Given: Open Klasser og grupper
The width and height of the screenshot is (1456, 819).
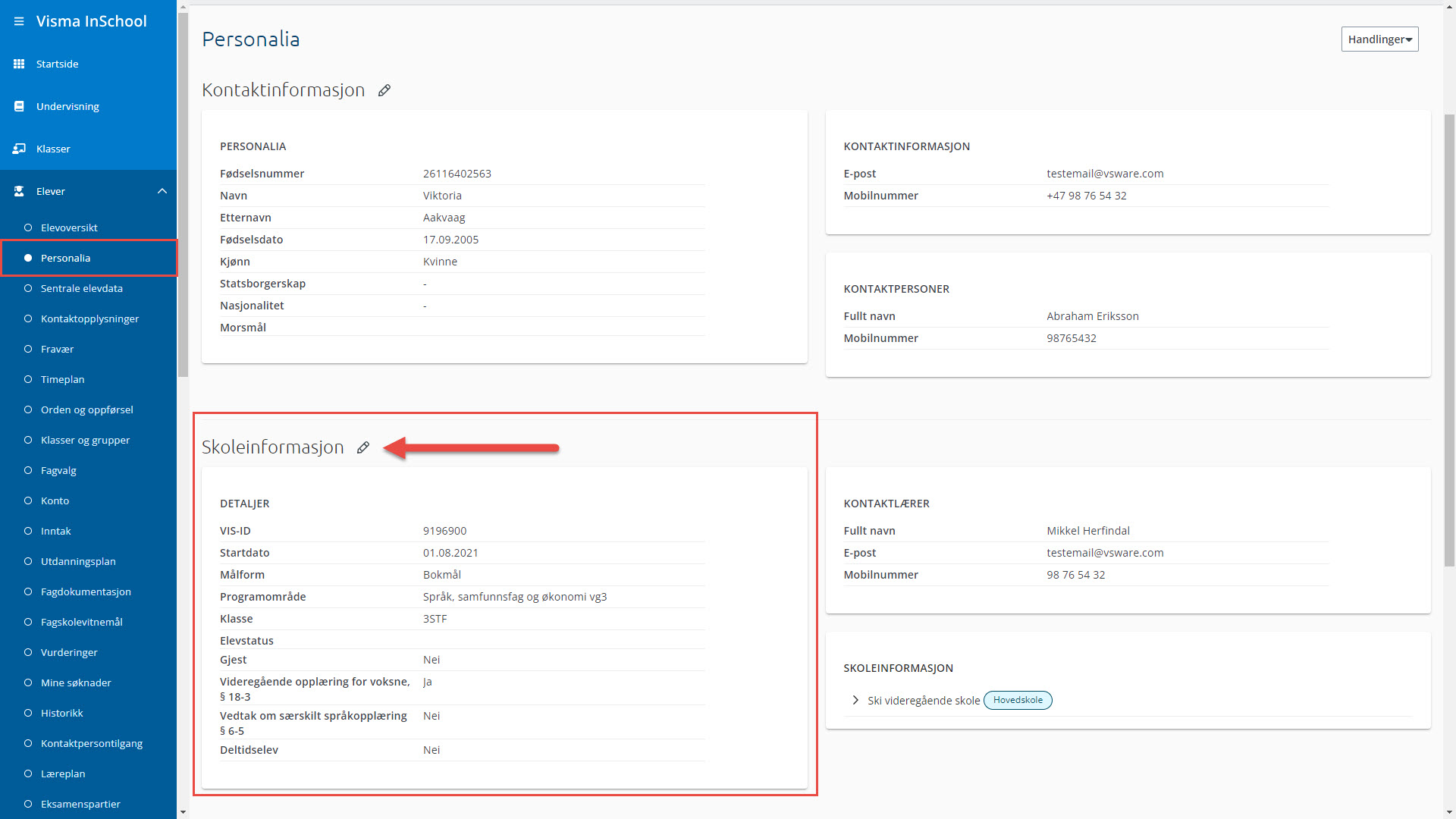Looking at the screenshot, I should point(85,440).
